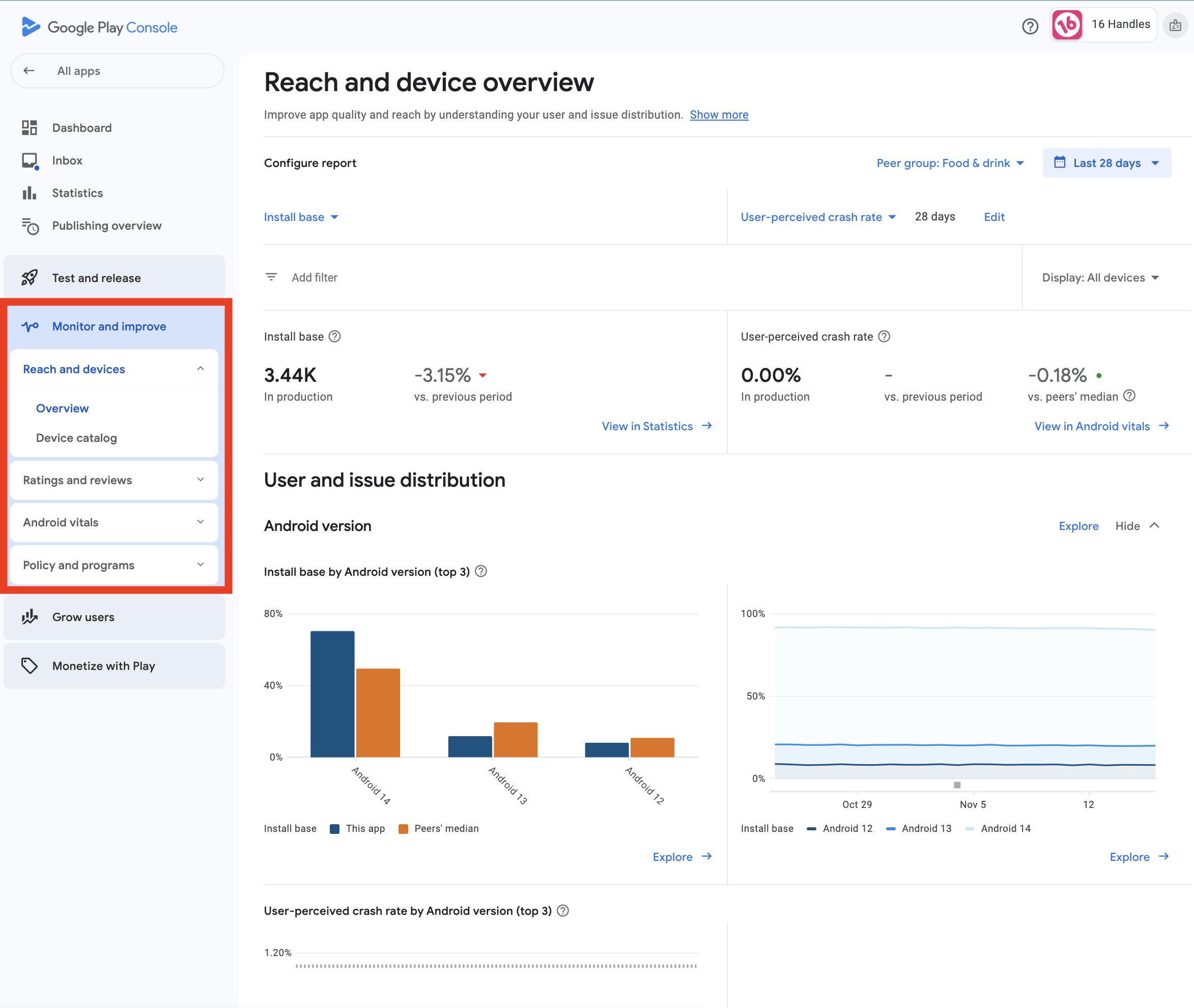This screenshot has width=1194, height=1008.
Task: Click the Android 14 This app bar
Action: point(332,694)
